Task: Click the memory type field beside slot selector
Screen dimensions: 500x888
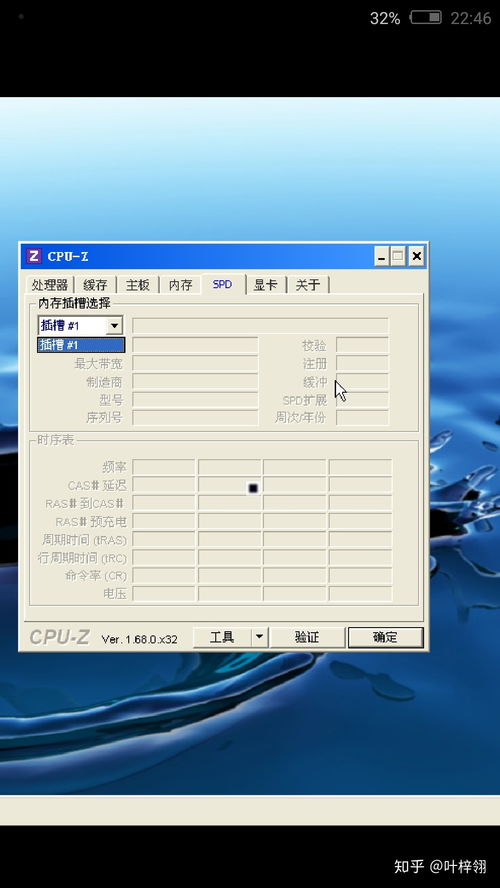Action: (260, 326)
